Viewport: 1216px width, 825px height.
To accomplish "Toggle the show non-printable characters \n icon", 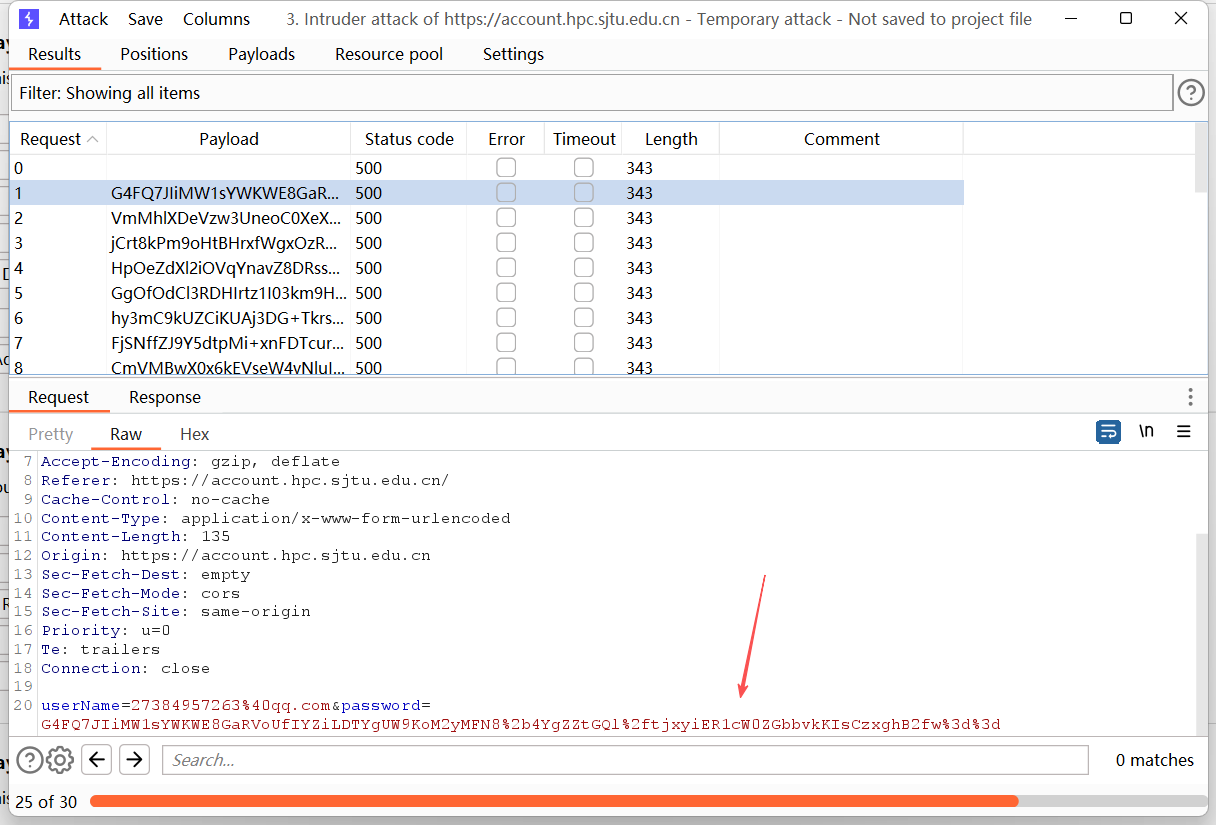I will coord(1146,432).
